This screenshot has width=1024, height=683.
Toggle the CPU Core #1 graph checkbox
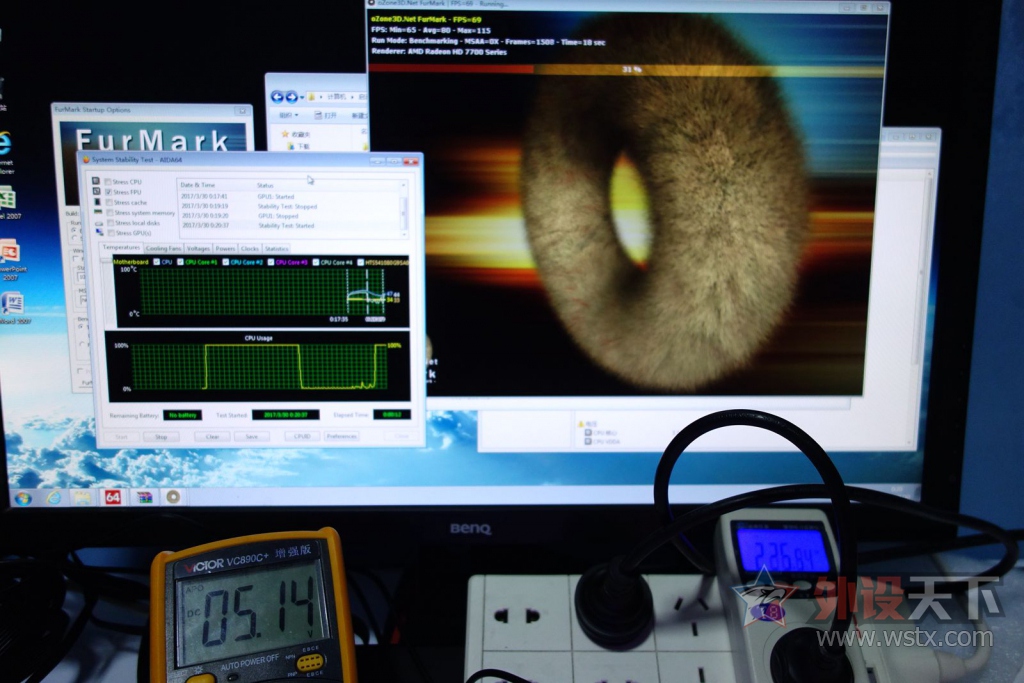[x=180, y=262]
